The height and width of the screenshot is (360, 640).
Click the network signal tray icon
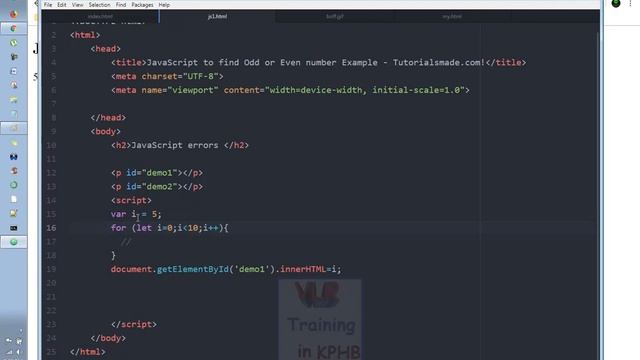[x=9, y=352]
